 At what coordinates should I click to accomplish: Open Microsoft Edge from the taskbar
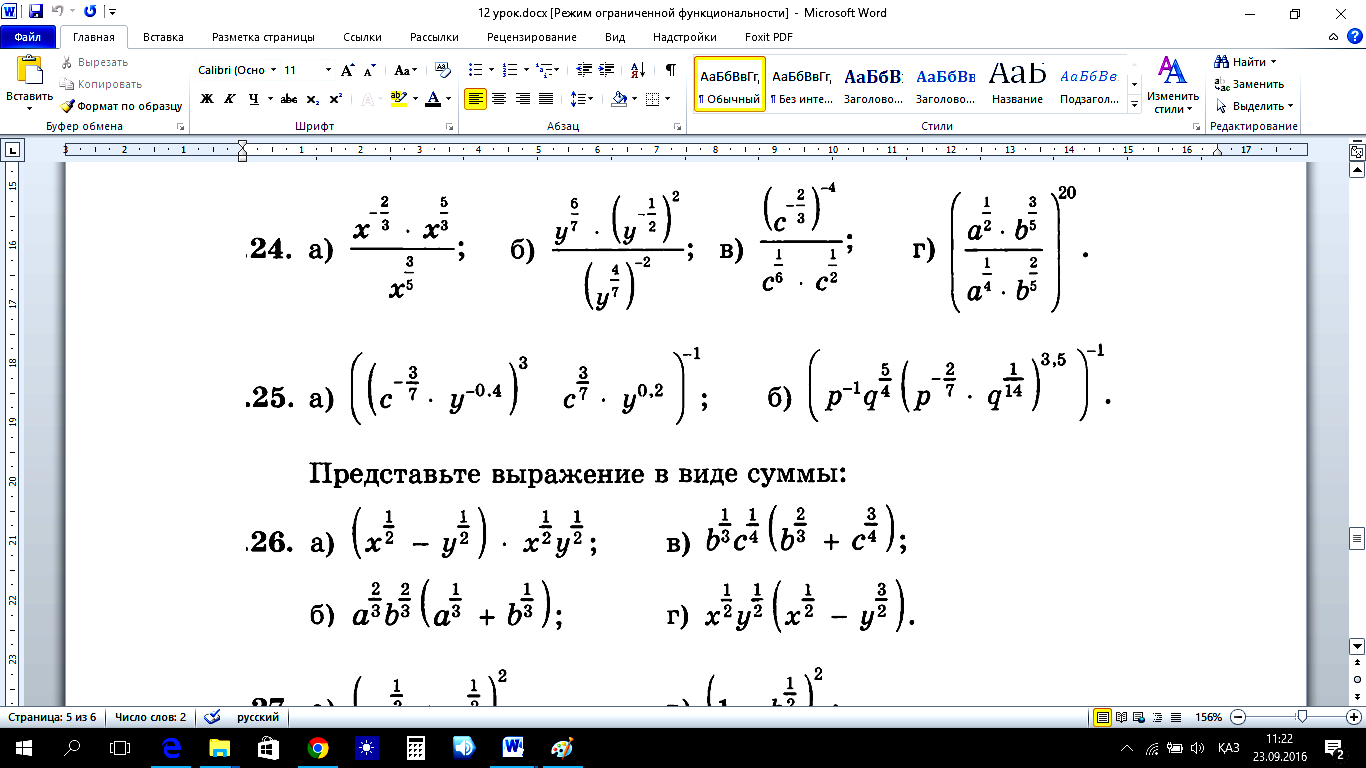pos(170,748)
